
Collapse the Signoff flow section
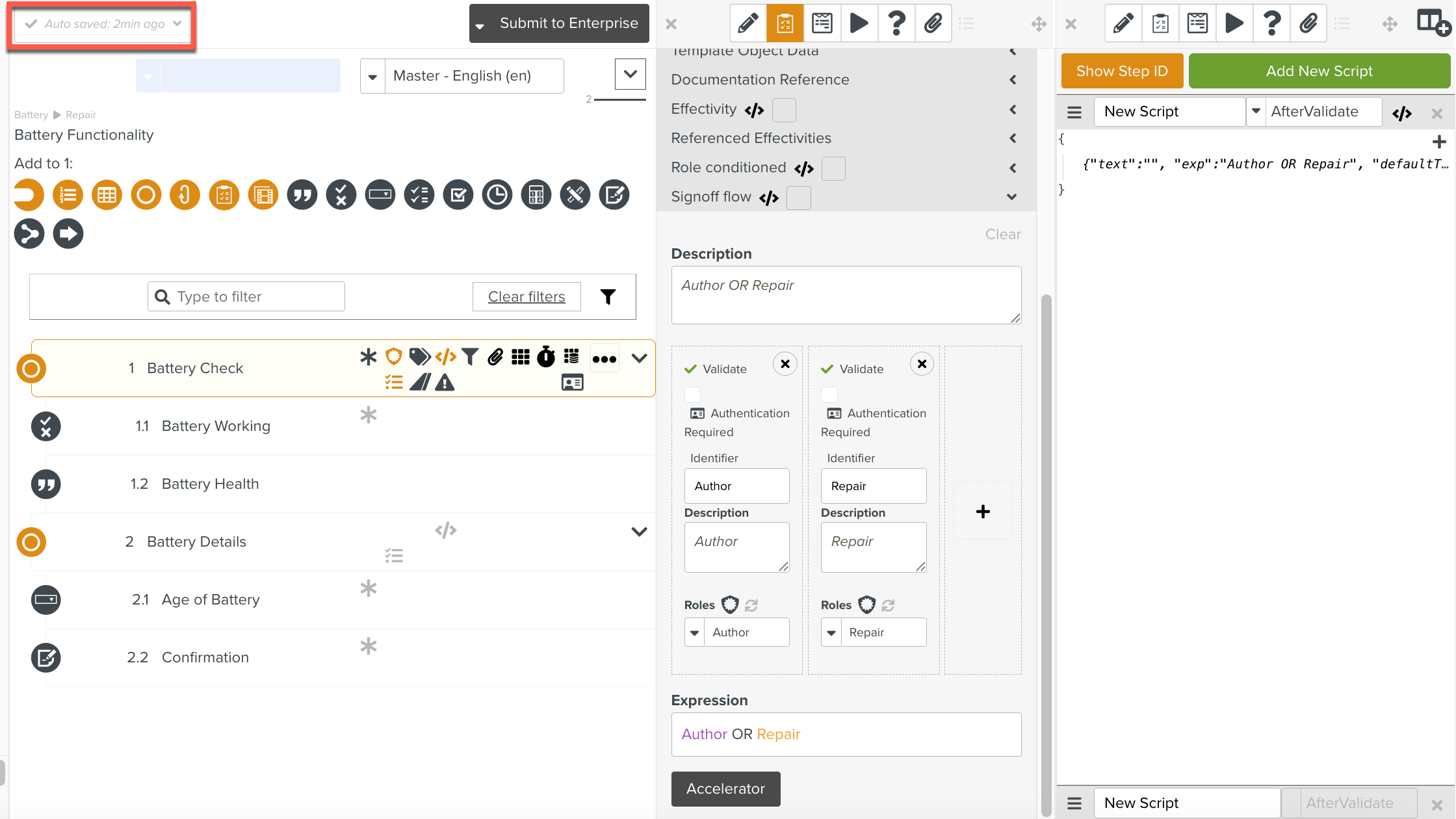point(1012,197)
